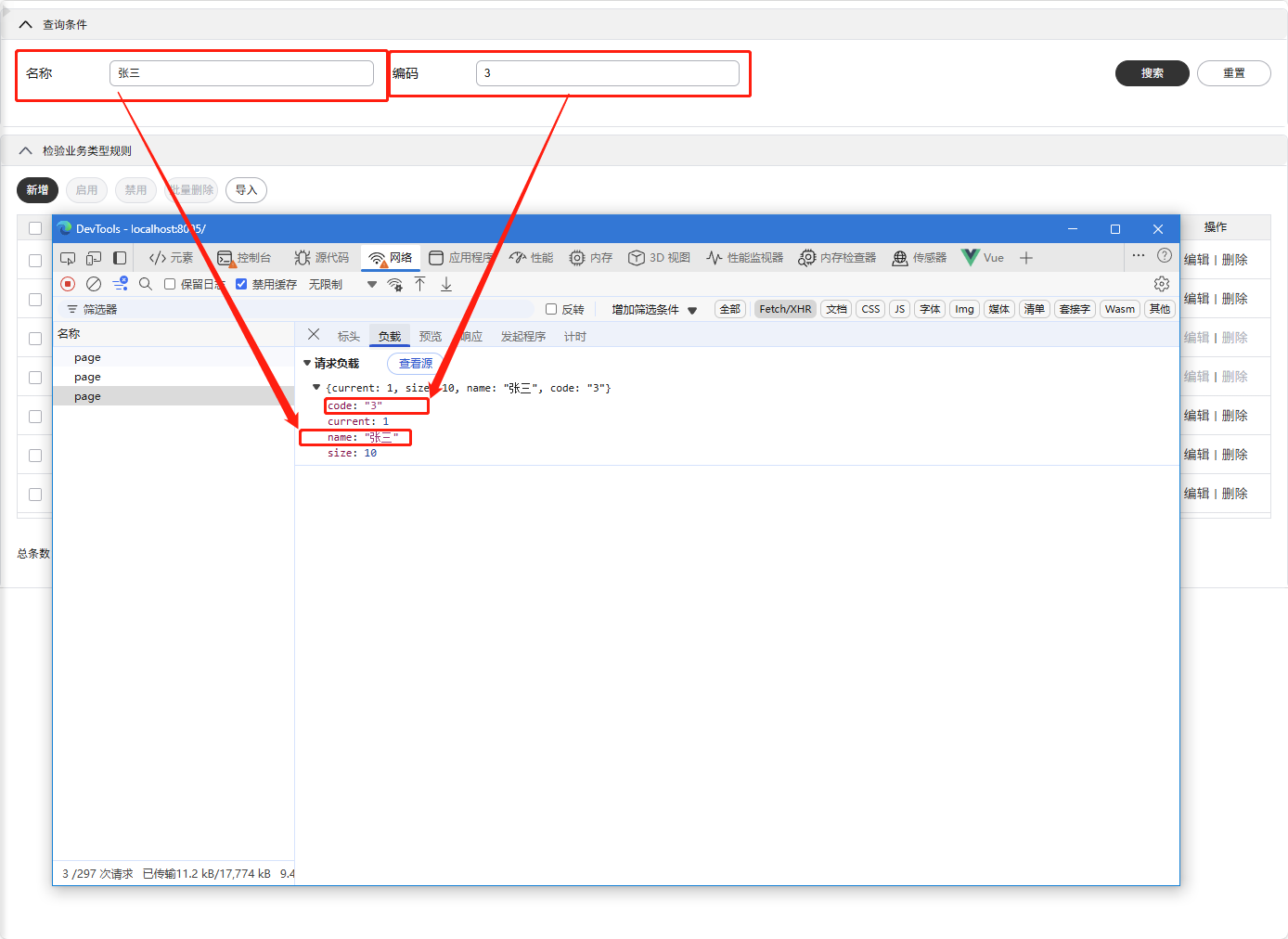This screenshot has width=1288, height=939.
Task: Enable the 保留日志 checkbox
Action: pyautogui.click(x=170, y=284)
